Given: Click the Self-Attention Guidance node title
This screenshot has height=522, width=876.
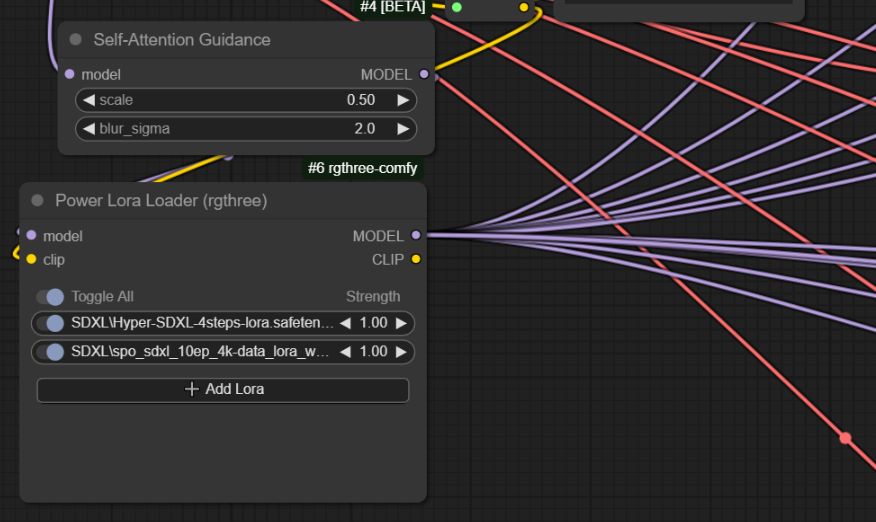Looking at the screenshot, I should click(182, 40).
